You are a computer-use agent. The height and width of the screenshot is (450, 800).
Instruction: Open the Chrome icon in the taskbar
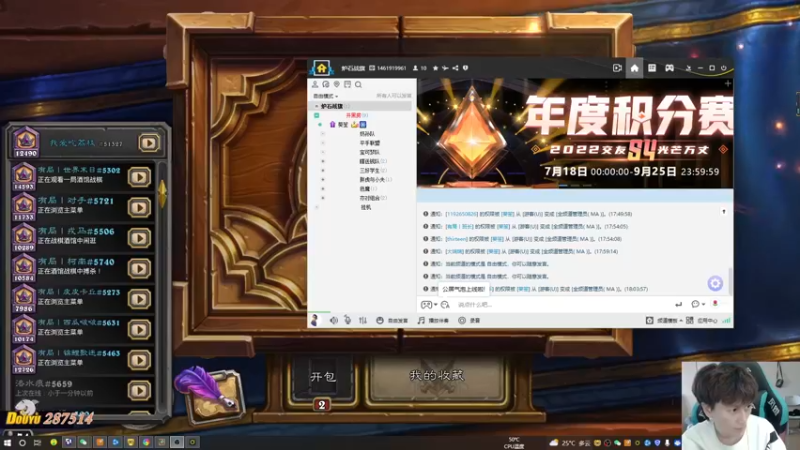[x=146, y=442]
